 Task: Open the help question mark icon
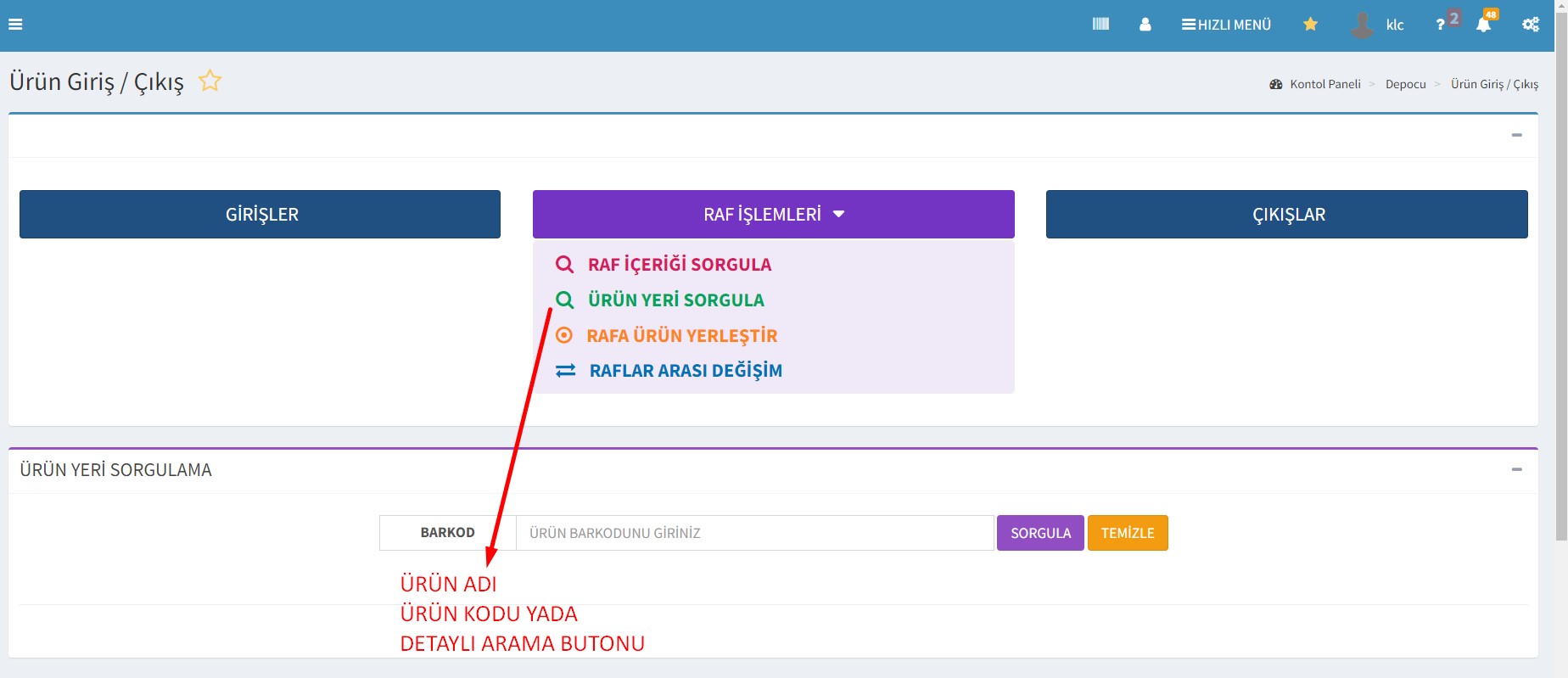click(x=1440, y=25)
